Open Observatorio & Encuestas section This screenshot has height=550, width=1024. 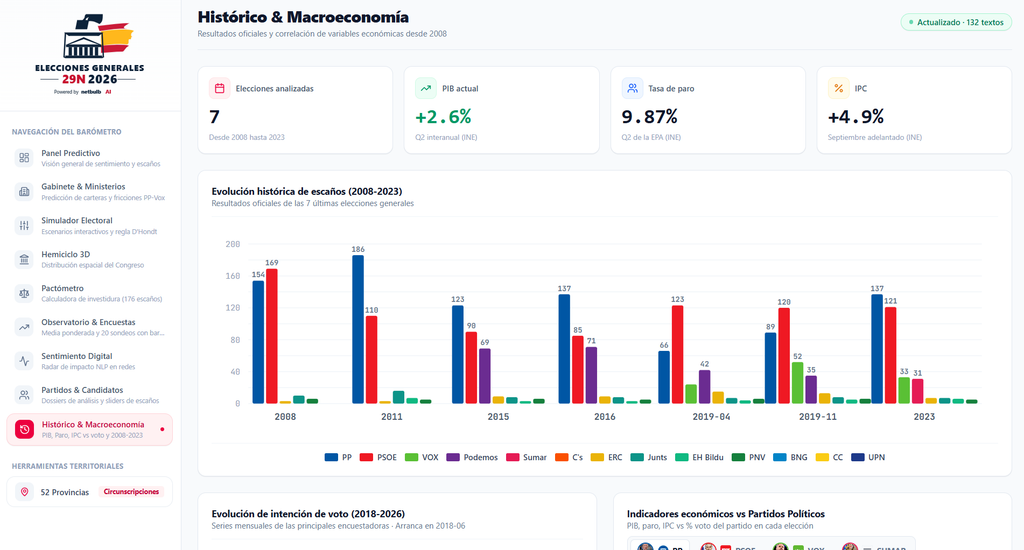89,327
